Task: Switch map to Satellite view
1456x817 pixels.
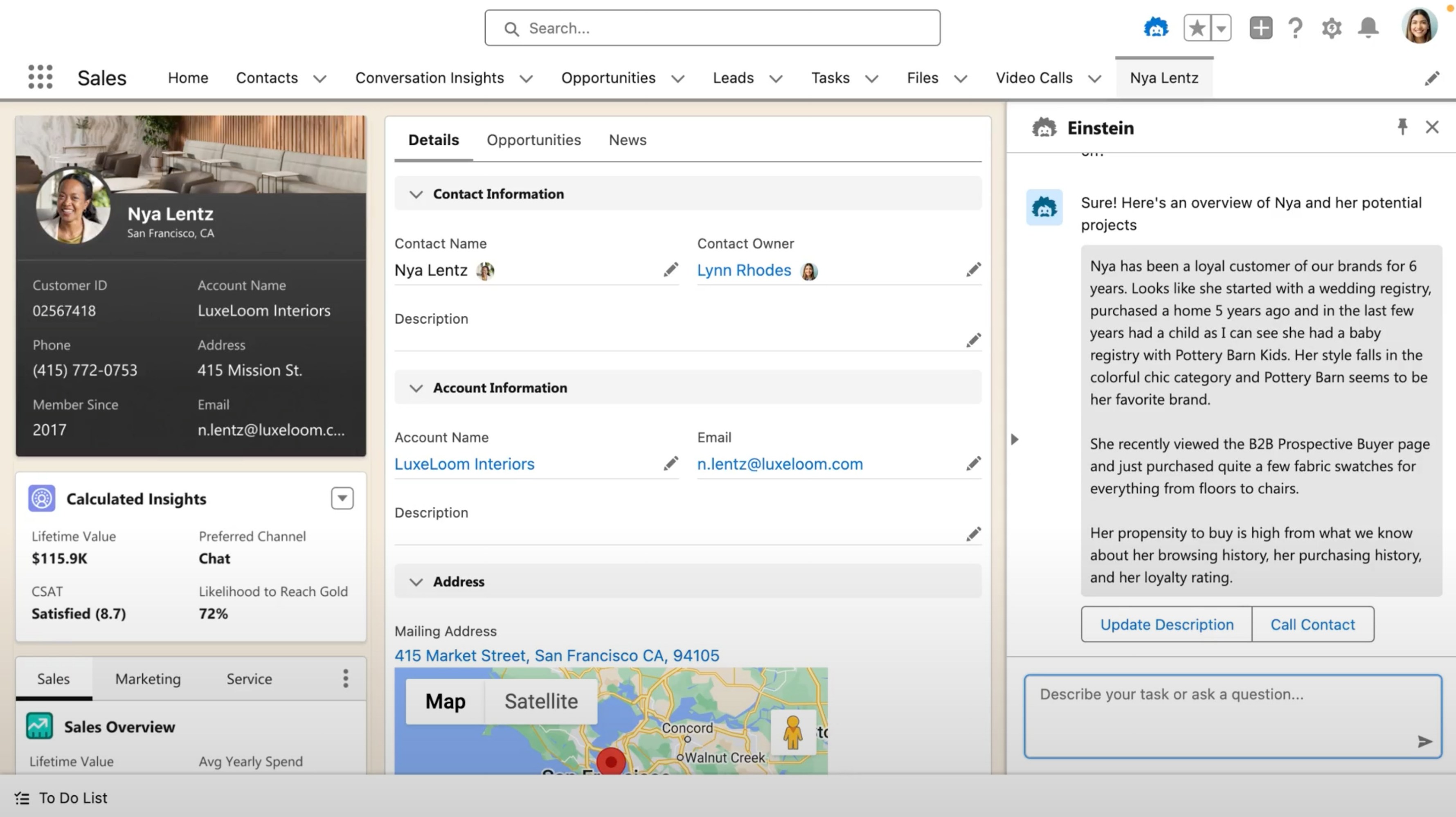Action: [540, 701]
